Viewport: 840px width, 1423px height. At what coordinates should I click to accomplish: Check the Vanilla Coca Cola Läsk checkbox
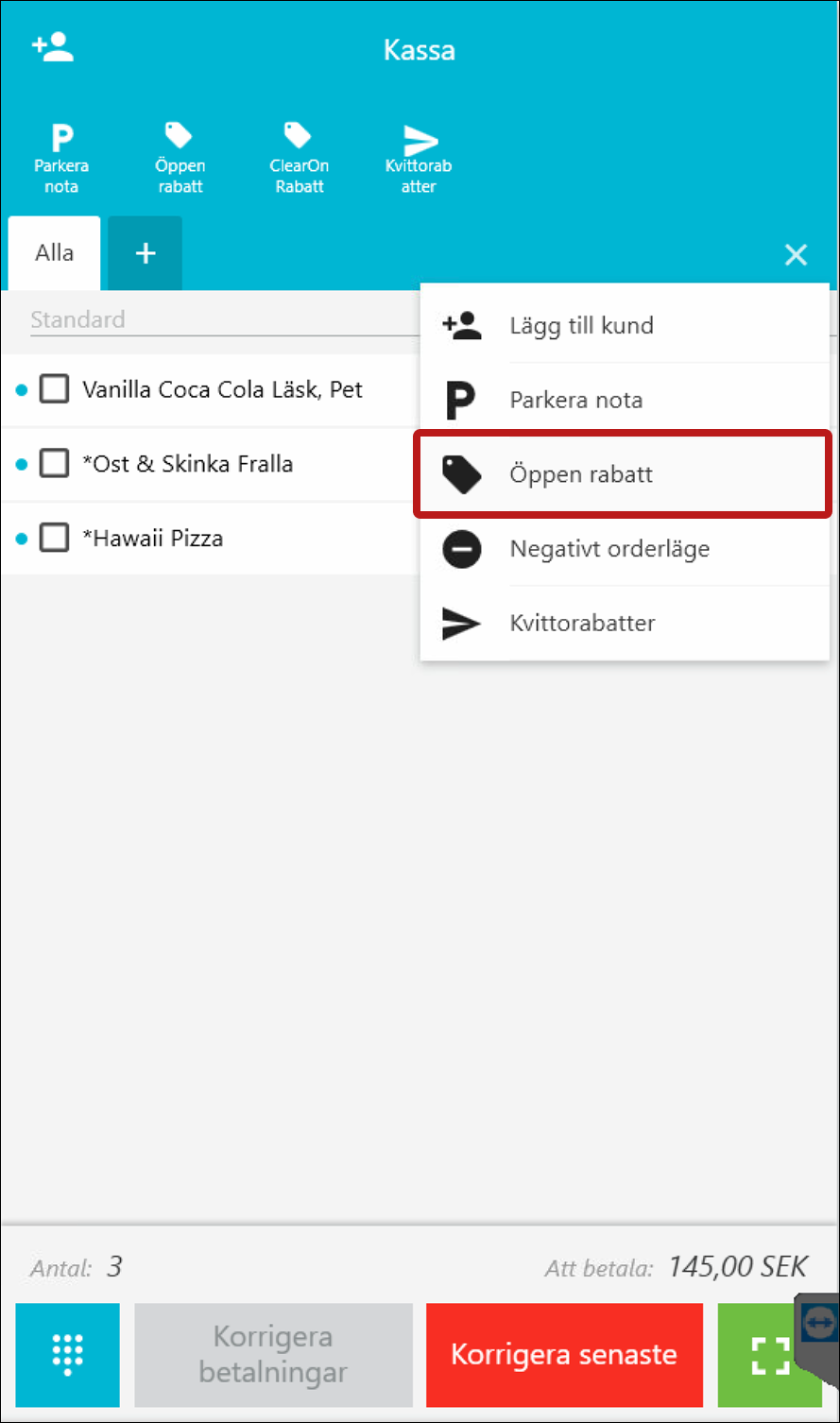point(54,389)
